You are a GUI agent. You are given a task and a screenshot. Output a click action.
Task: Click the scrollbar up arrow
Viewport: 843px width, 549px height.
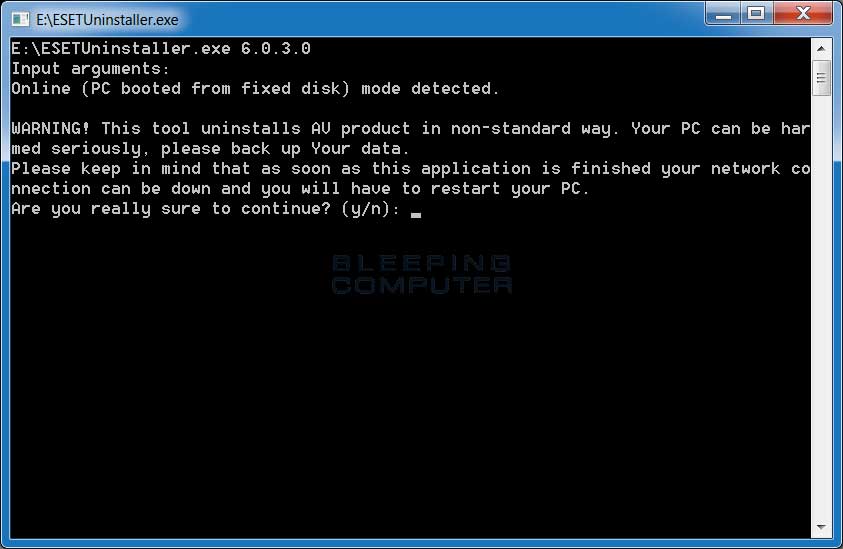coord(821,49)
